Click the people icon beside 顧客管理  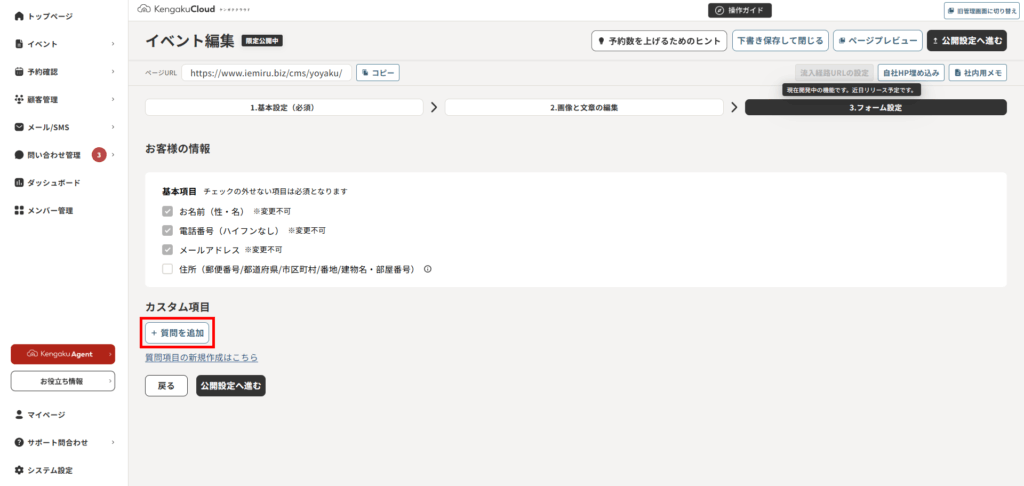[19, 99]
